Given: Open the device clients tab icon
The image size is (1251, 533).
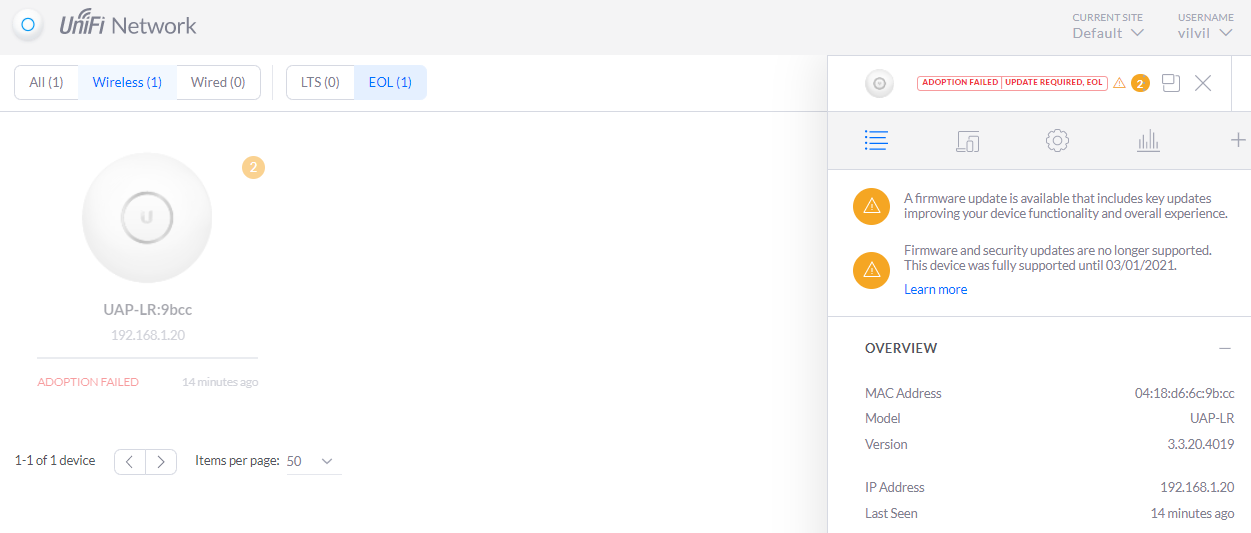Looking at the screenshot, I should [967, 141].
